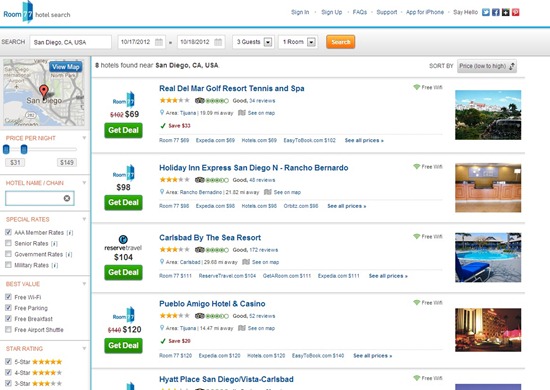
Task: Open Support in top navigation
Action: (387, 12)
